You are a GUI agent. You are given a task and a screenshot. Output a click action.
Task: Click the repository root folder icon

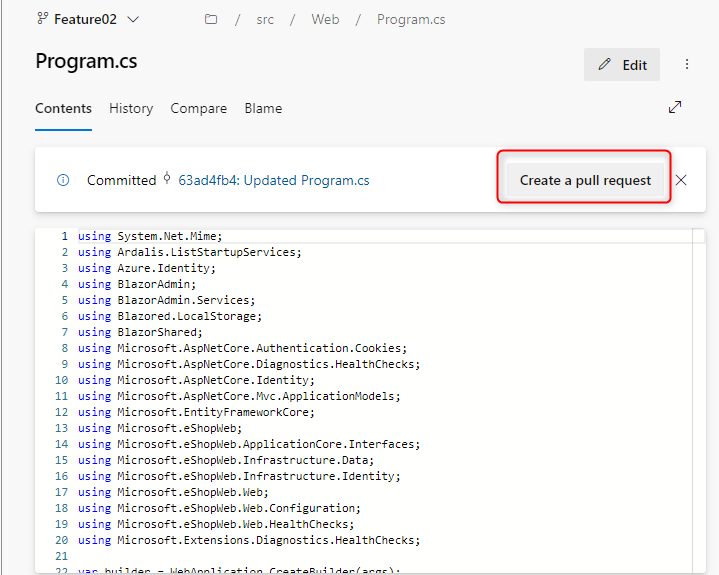click(x=211, y=19)
